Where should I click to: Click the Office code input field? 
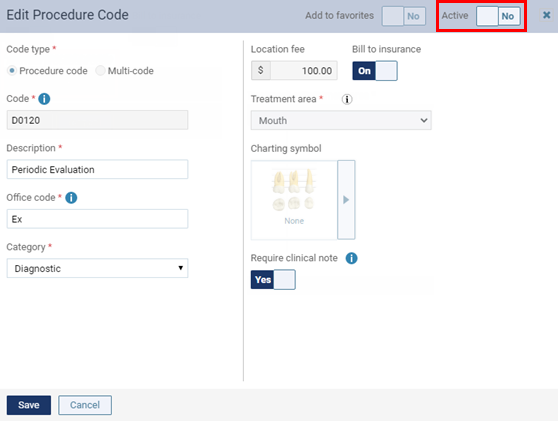click(x=97, y=219)
